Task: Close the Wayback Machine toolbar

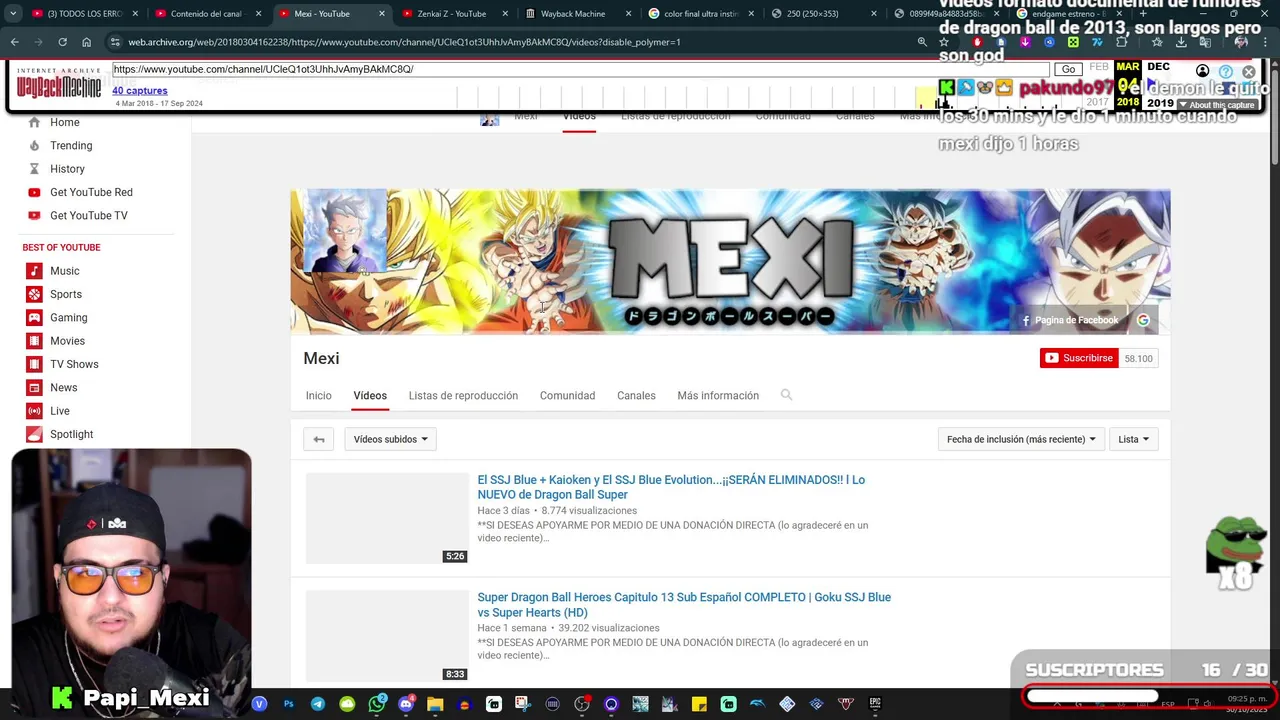Action: (x=1249, y=72)
